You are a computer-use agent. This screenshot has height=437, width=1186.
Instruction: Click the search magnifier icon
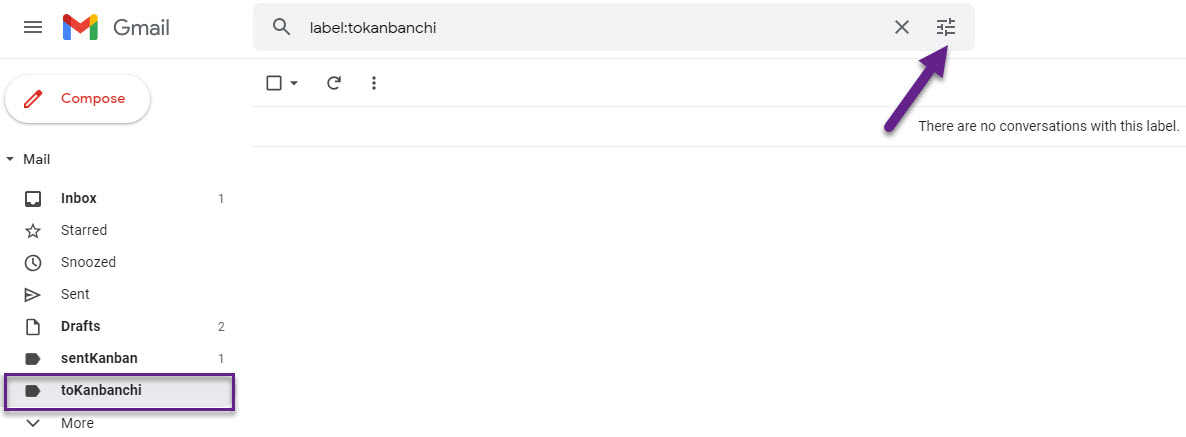point(281,27)
